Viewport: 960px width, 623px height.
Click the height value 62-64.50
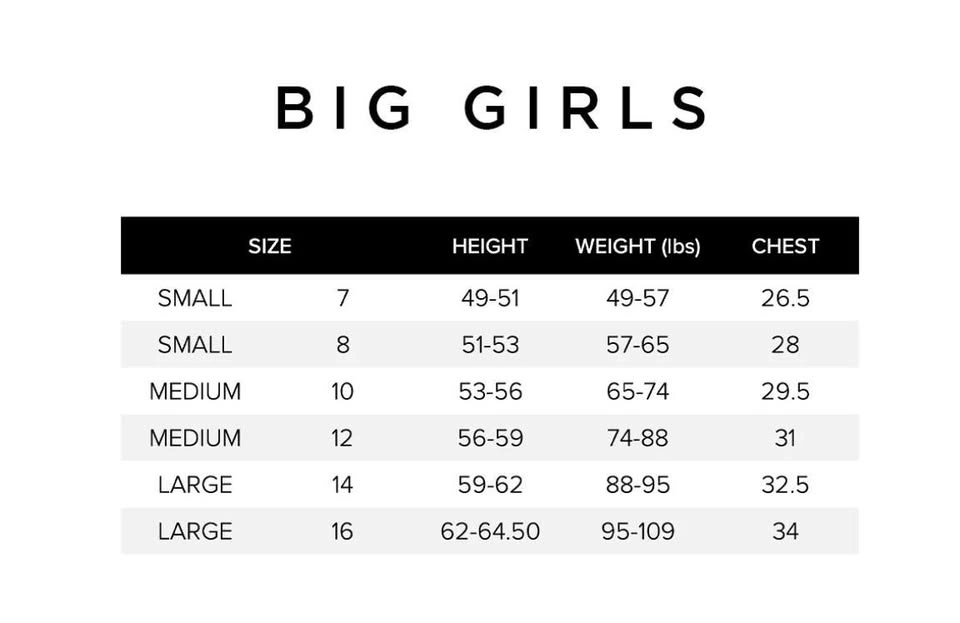click(x=490, y=531)
